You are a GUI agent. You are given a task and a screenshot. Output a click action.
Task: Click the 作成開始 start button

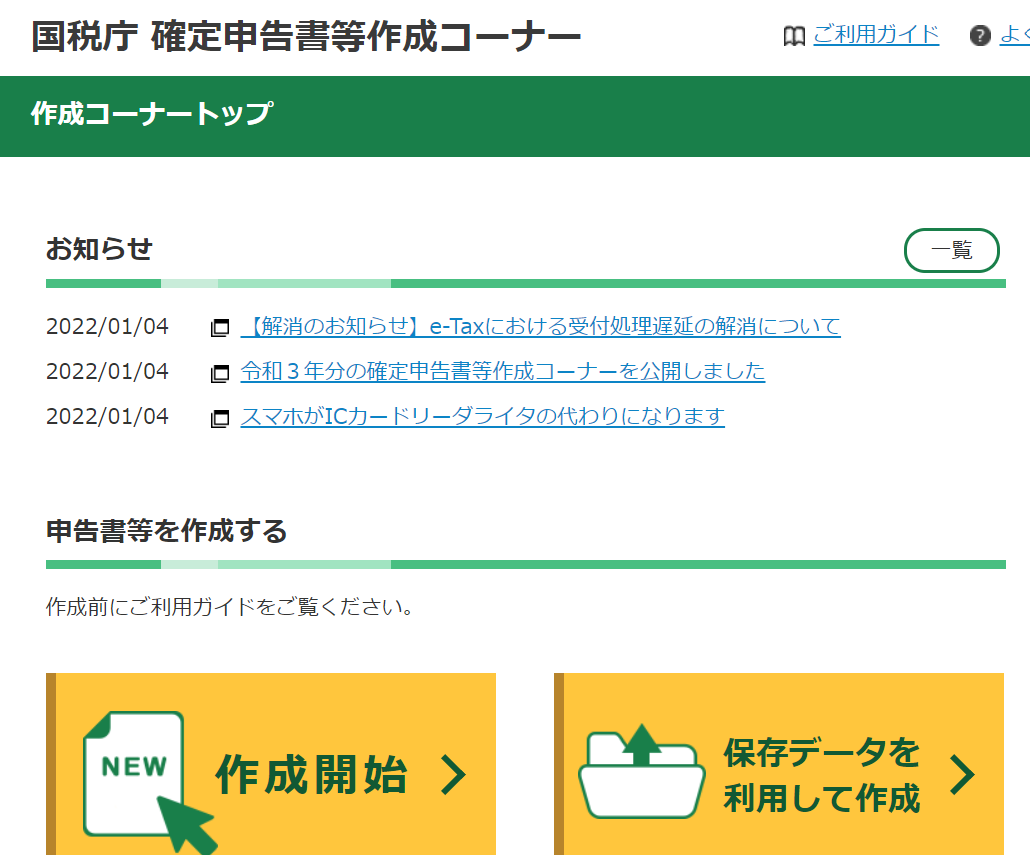coord(271,764)
